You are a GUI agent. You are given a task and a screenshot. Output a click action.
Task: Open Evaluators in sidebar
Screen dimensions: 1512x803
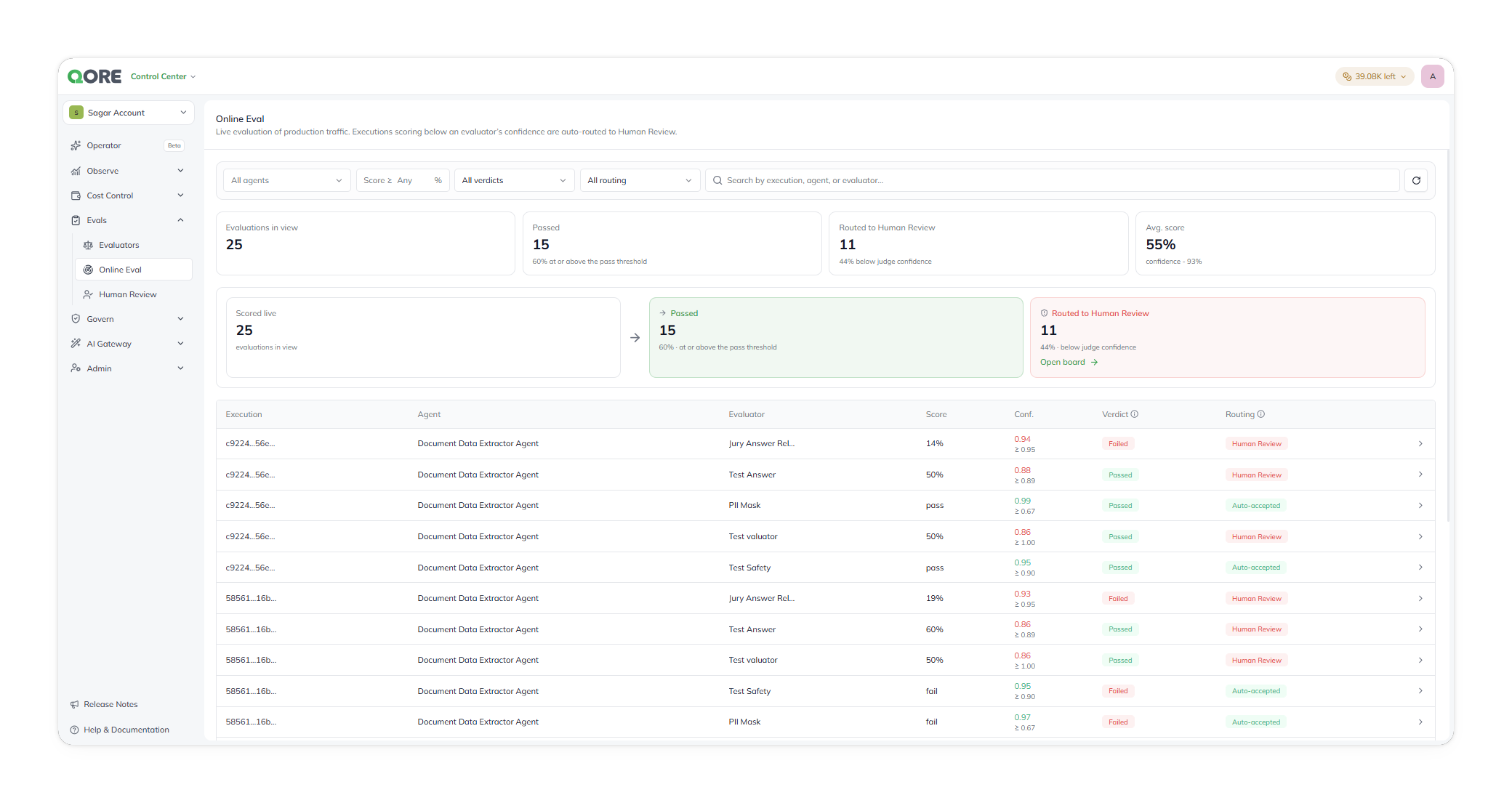pos(134,245)
